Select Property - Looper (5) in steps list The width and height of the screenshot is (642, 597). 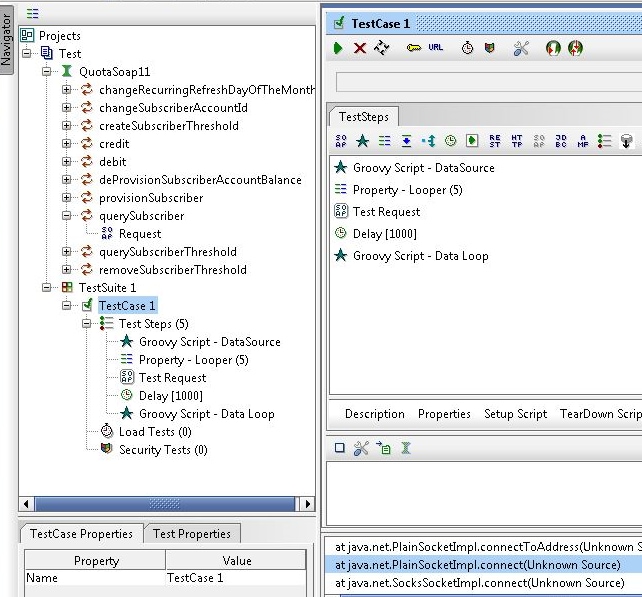click(407, 190)
